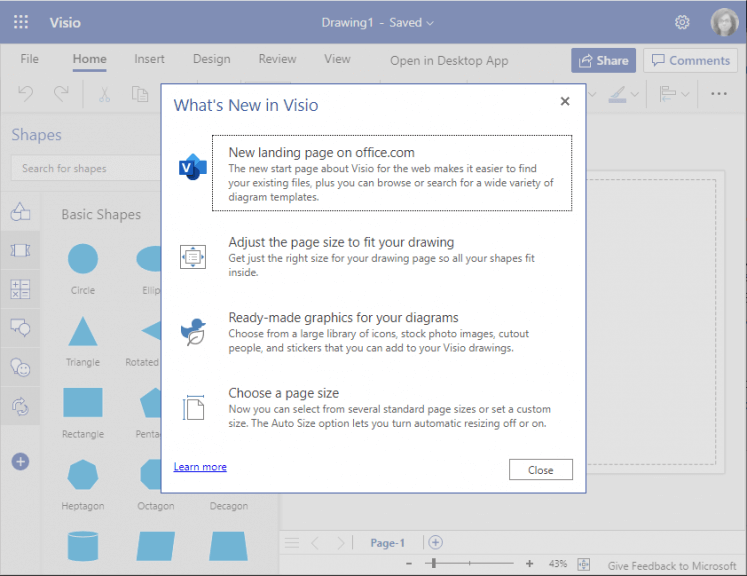
Task: Click the zoom in plus button
Action: (x=529, y=564)
